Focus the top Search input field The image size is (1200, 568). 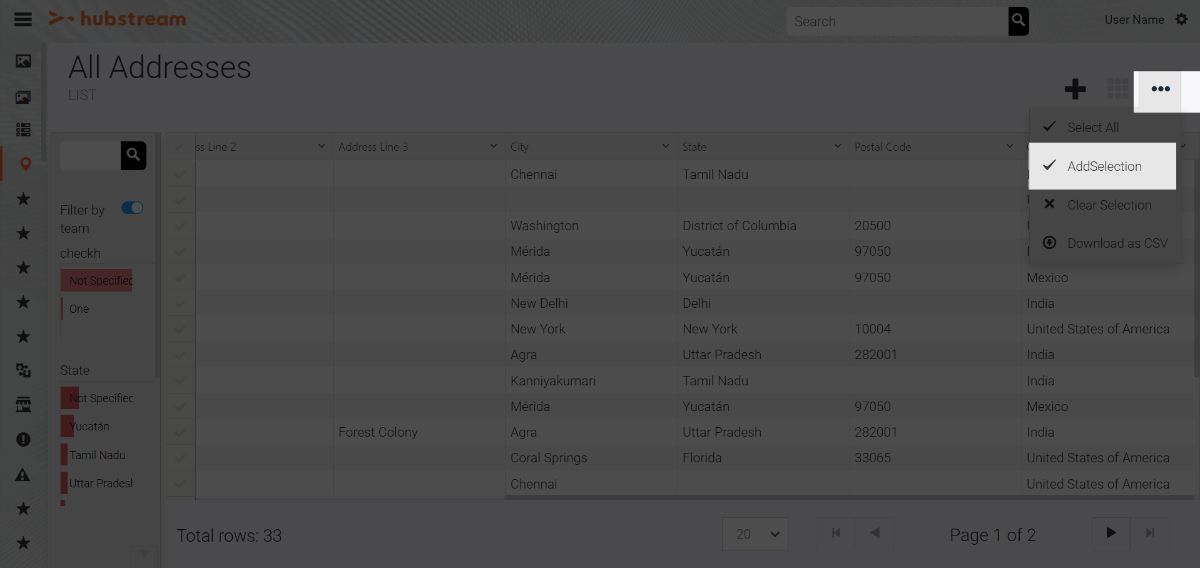point(896,21)
